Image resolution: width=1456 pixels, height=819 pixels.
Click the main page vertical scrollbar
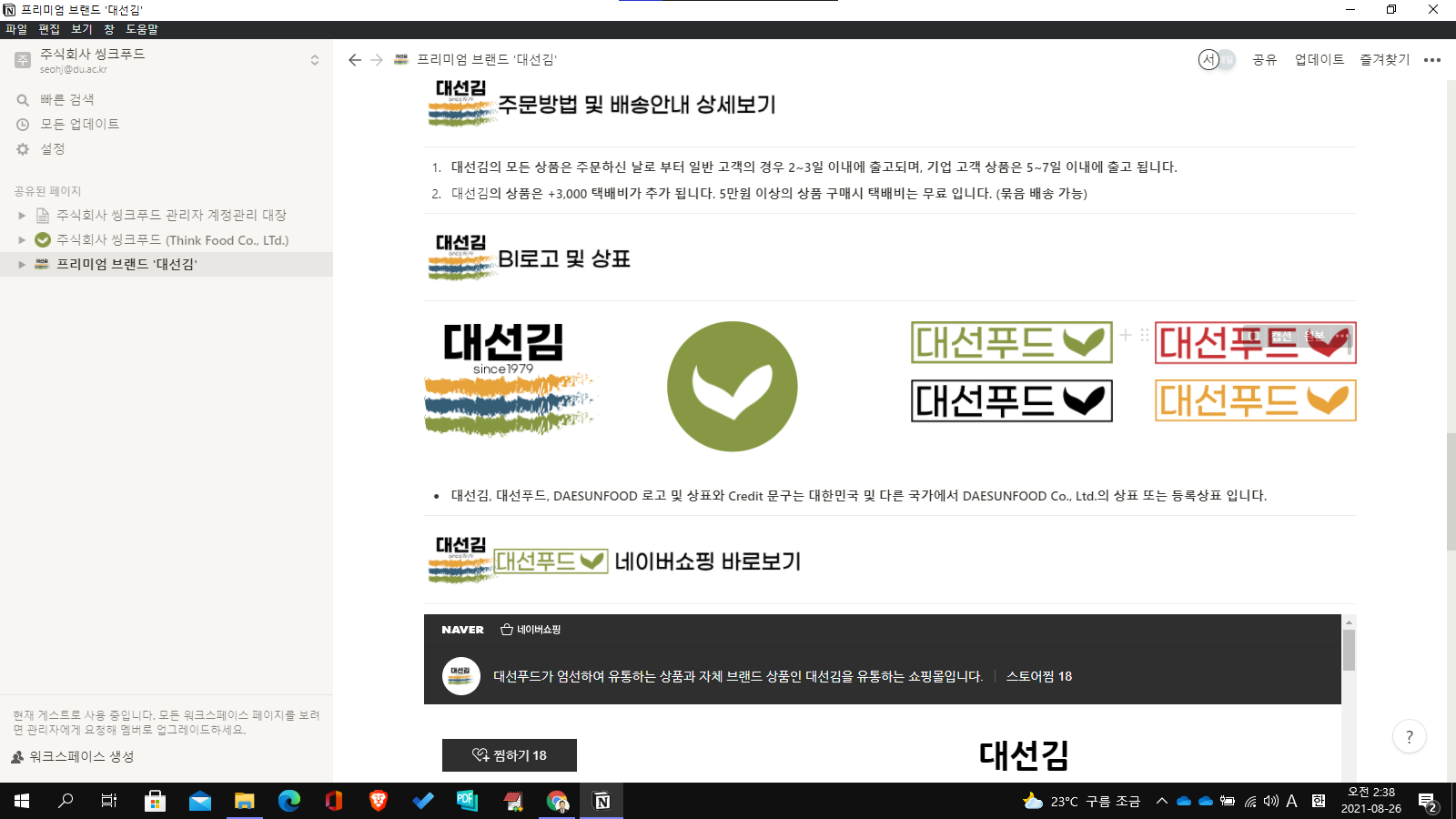coord(1451,492)
